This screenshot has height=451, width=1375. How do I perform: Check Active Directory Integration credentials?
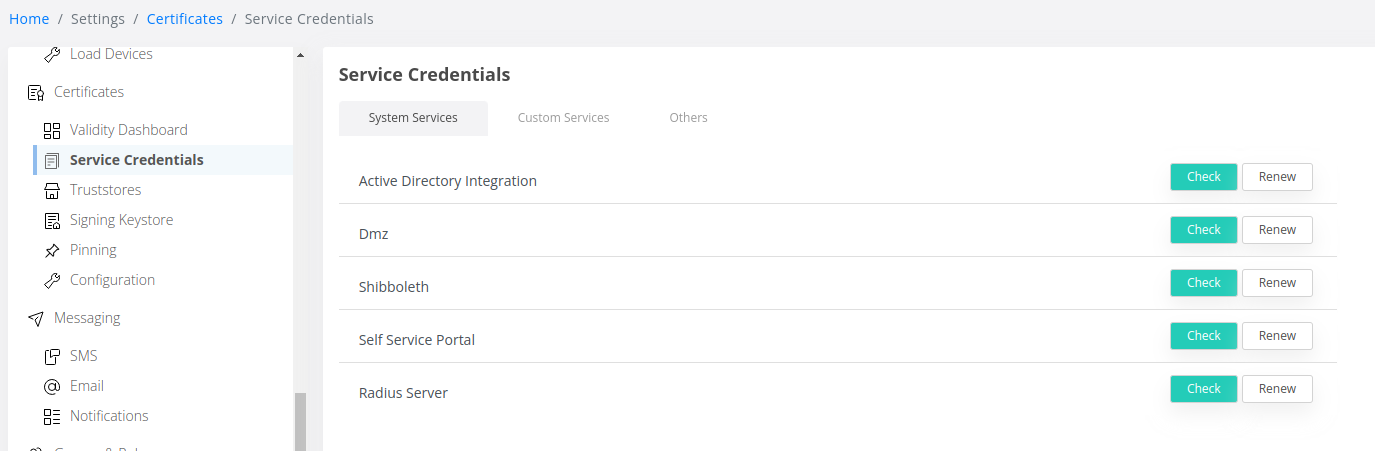click(1203, 177)
